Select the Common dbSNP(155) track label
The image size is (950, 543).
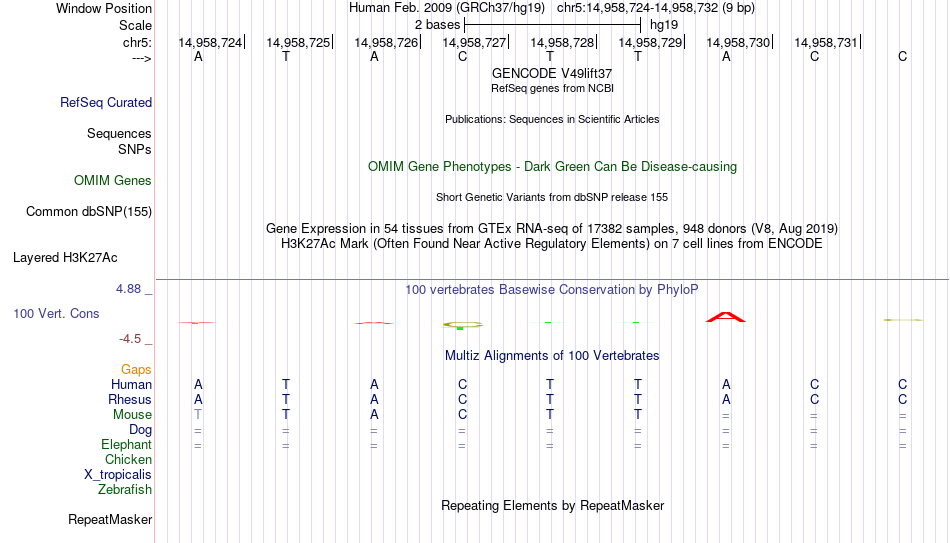pos(89,212)
